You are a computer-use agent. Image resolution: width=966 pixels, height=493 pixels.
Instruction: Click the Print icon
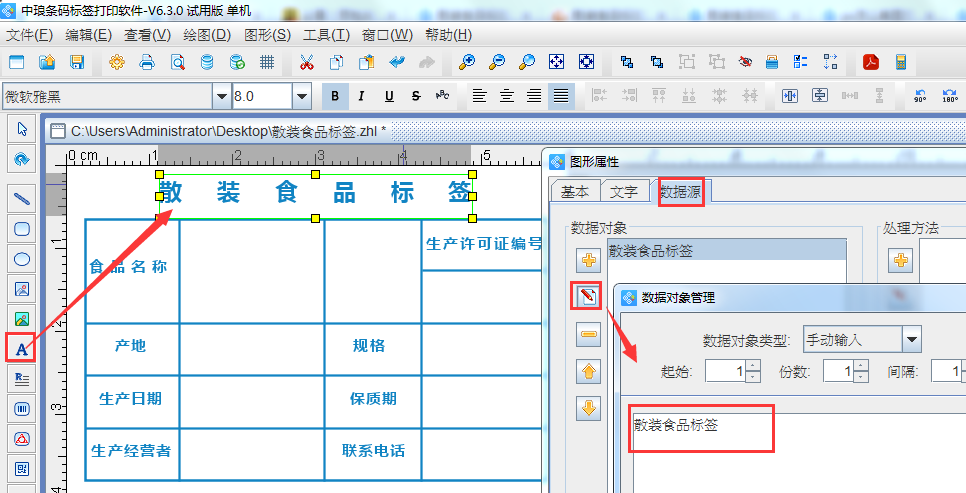147,62
